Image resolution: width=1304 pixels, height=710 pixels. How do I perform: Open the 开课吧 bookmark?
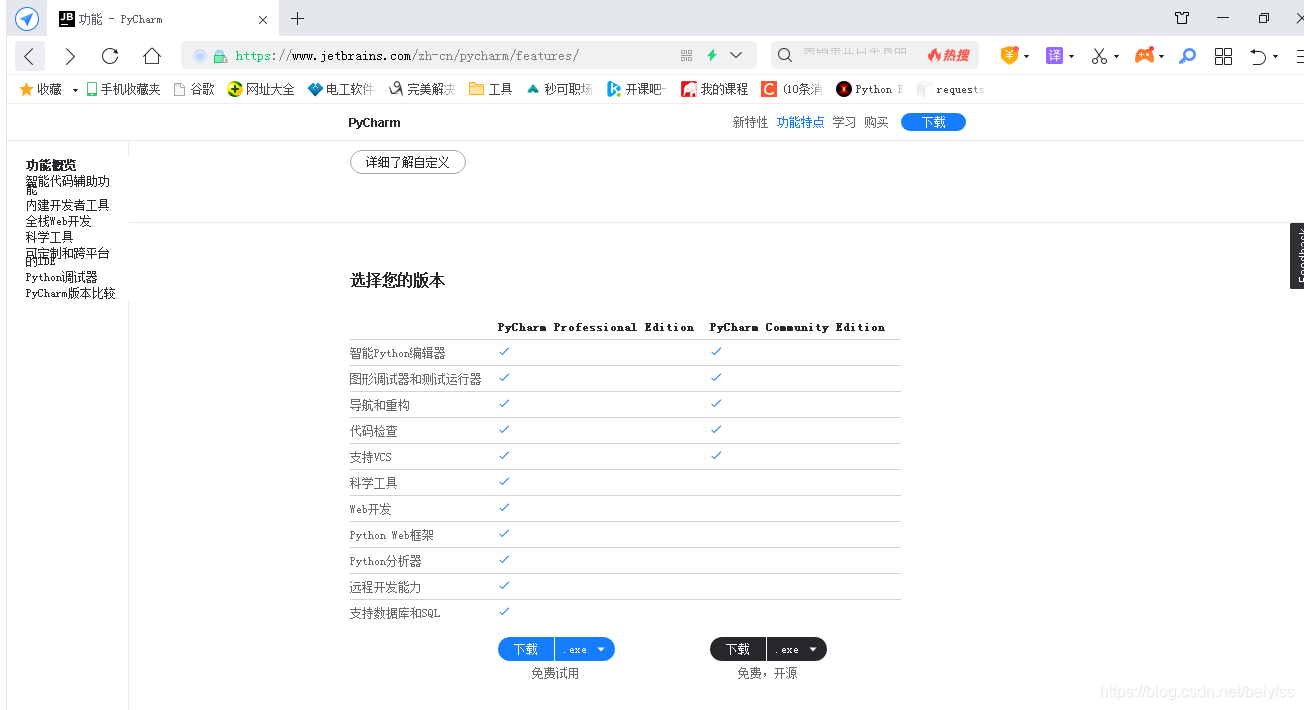pos(636,89)
